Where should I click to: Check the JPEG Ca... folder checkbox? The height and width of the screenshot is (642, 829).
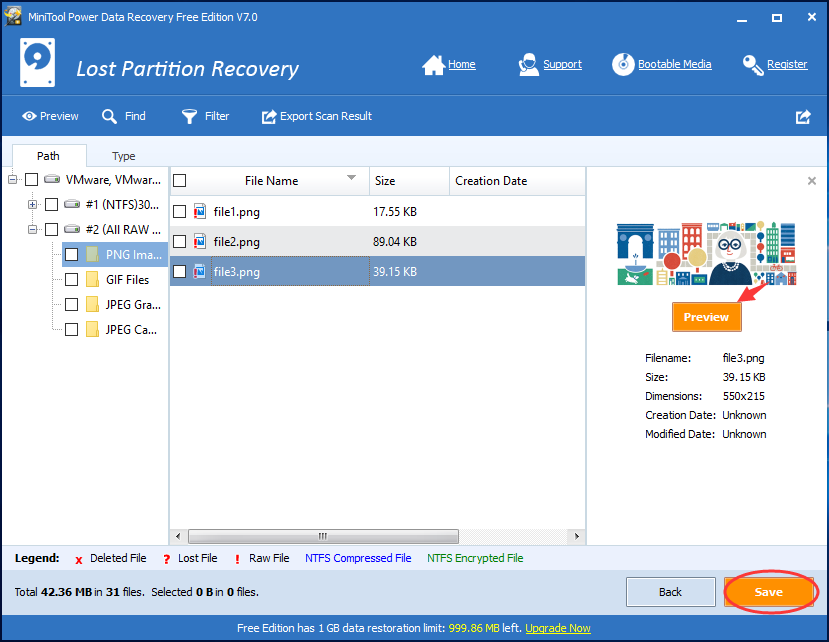(x=71, y=329)
